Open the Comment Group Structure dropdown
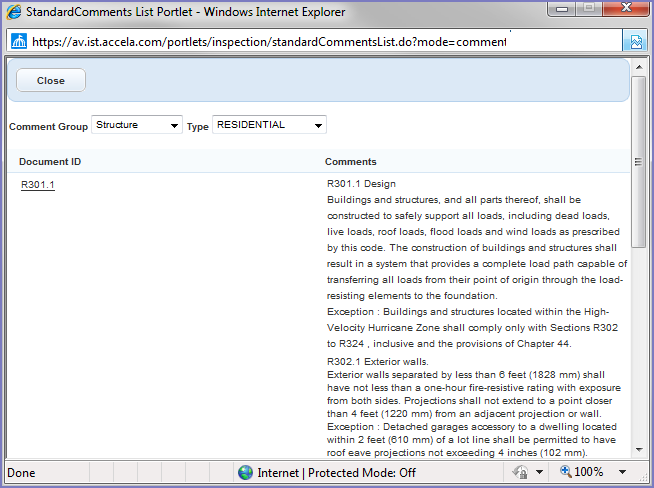The image size is (654, 488). [x=136, y=126]
